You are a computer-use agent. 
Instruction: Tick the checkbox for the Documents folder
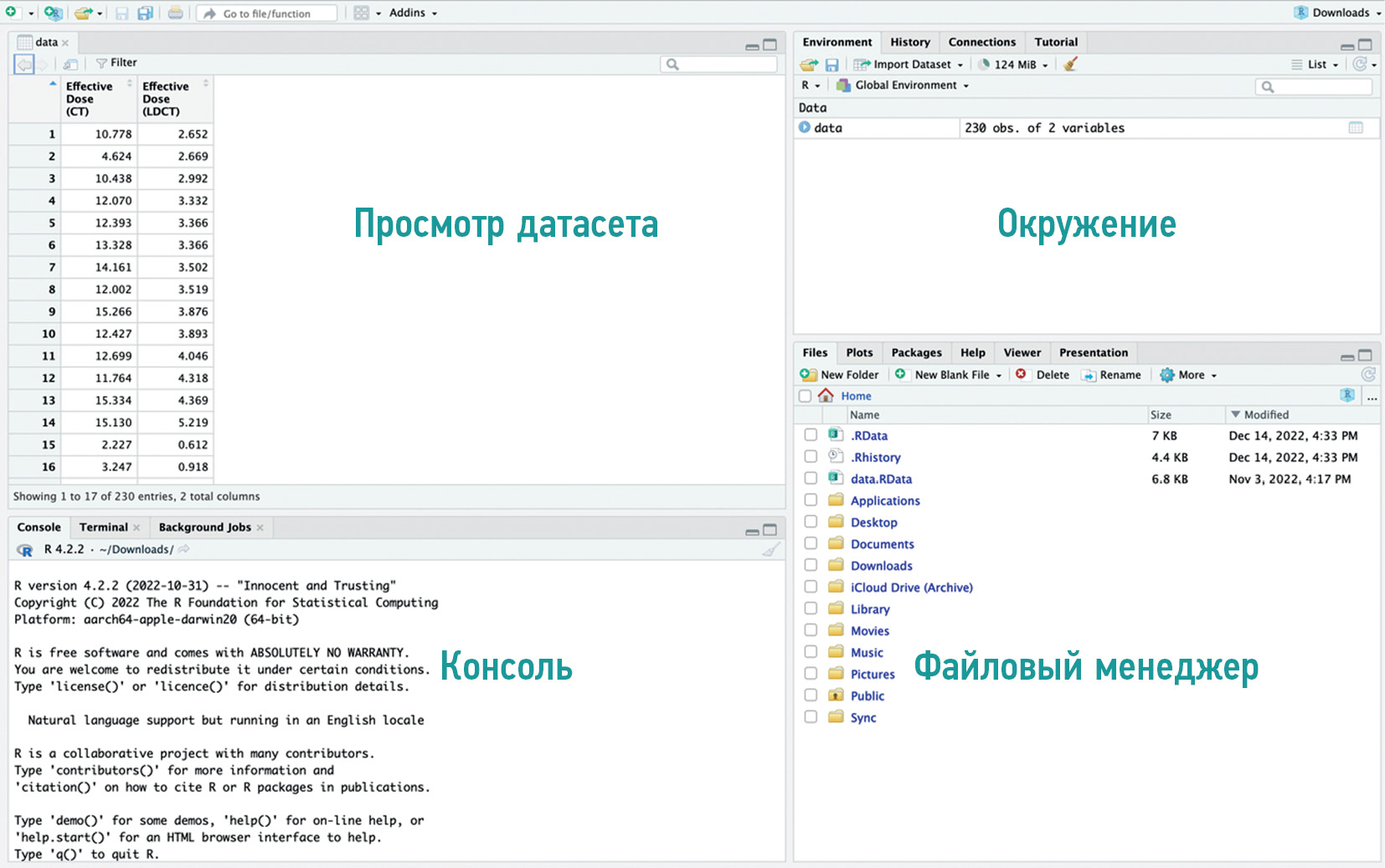811,544
